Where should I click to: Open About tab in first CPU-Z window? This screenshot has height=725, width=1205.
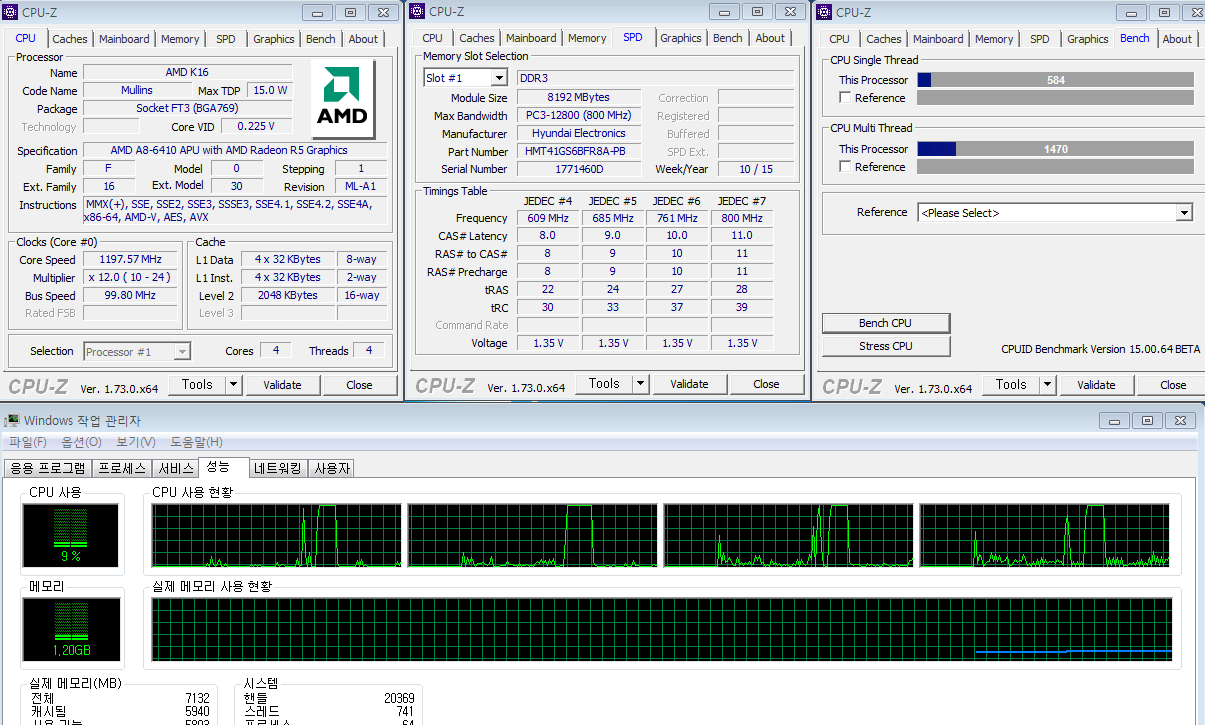click(x=363, y=39)
